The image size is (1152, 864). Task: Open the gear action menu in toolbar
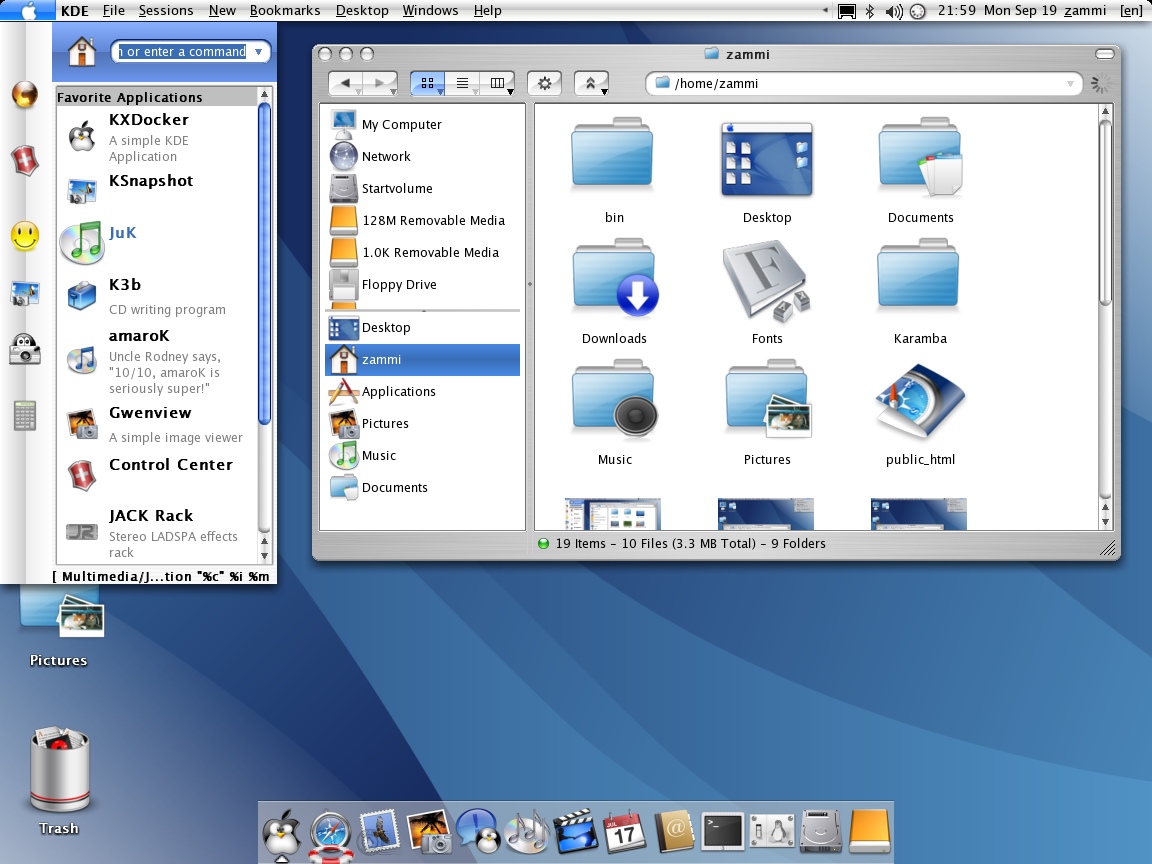[x=544, y=83]
